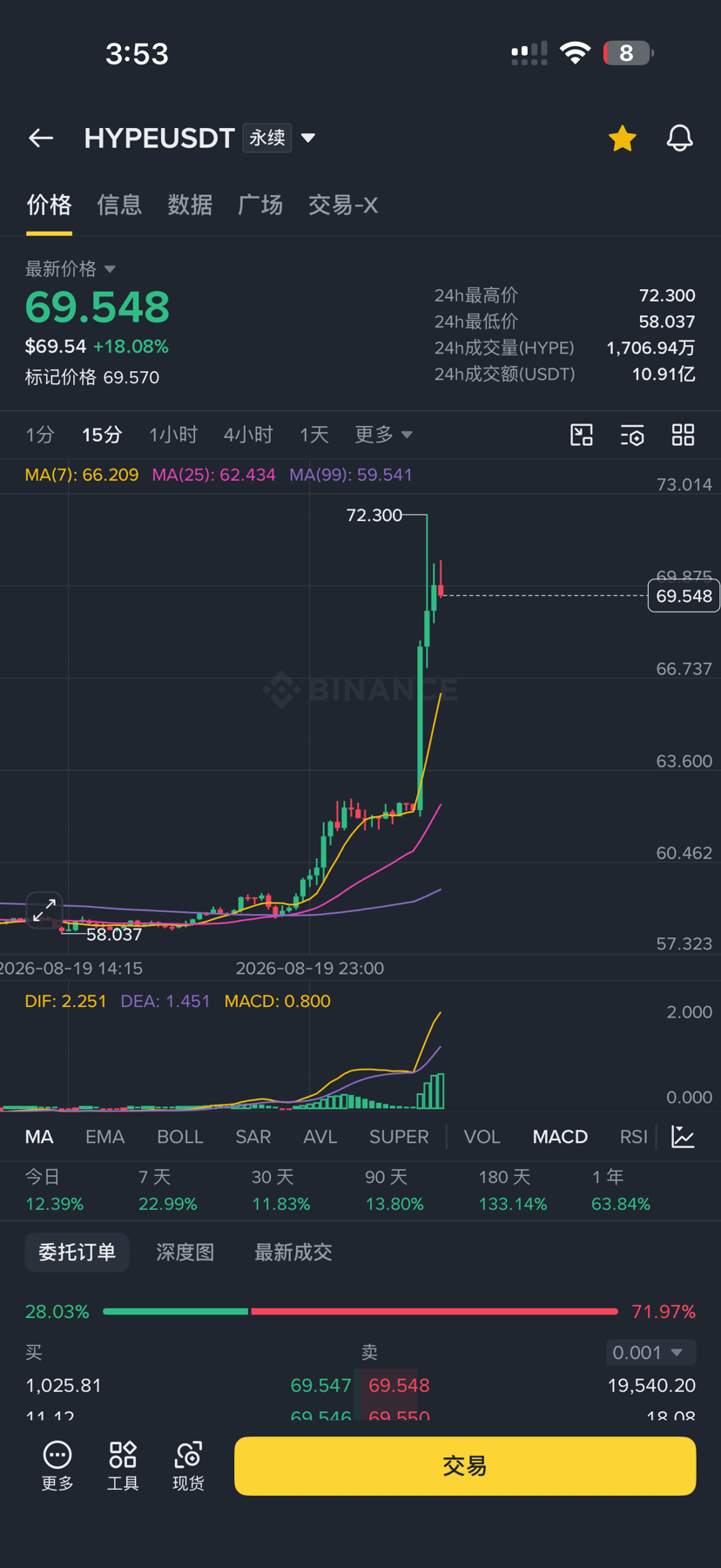This screenshot has width=721, height=1568.
Task: Toggle SUPER indicator overlay
Action: click(x=399, y=1137)
